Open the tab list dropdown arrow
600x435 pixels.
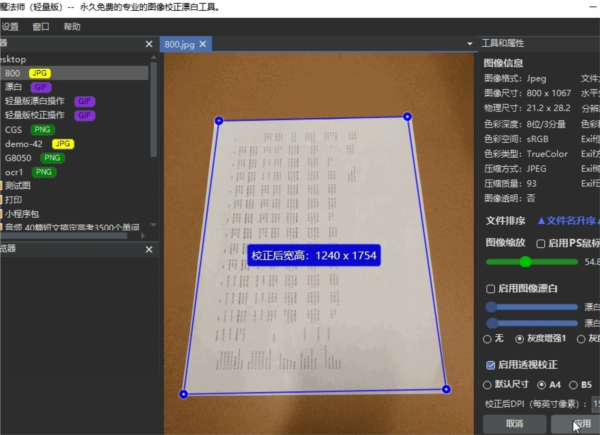pos(470,44)
